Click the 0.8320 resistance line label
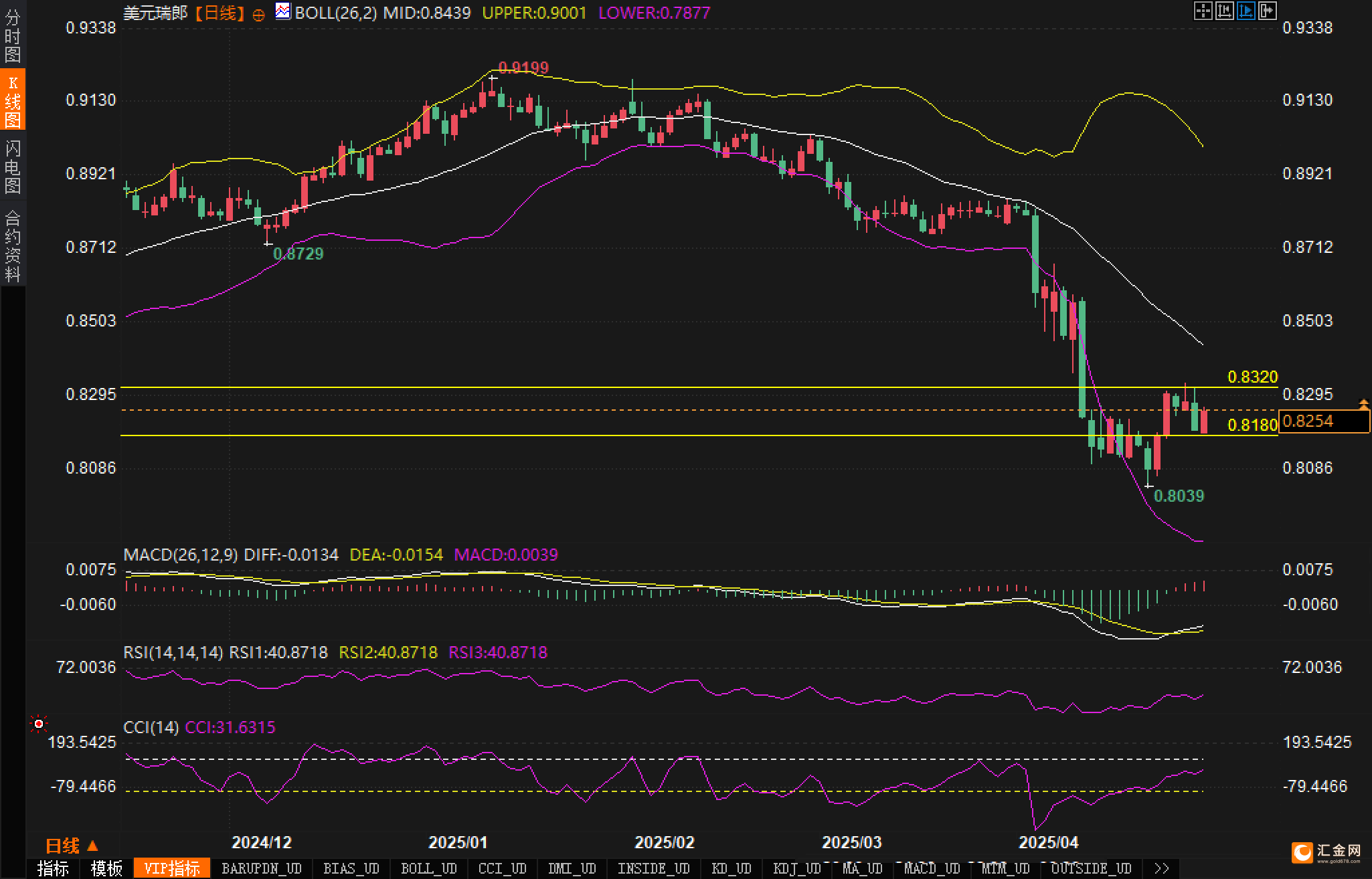The height and width of the screenshot is (879, 1372). (x=1253, y=377)
